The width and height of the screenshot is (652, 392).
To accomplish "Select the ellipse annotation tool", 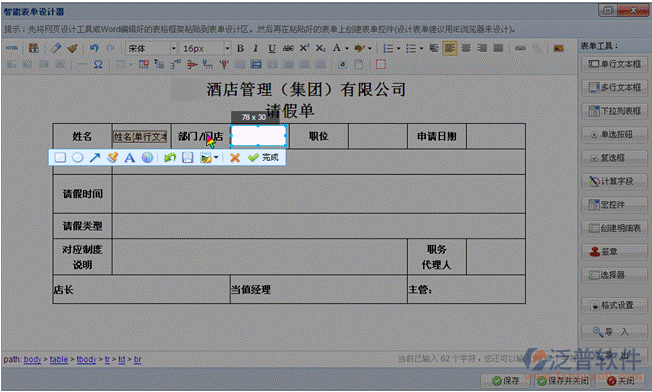I will pyautogui.click(x=78, y=158).
